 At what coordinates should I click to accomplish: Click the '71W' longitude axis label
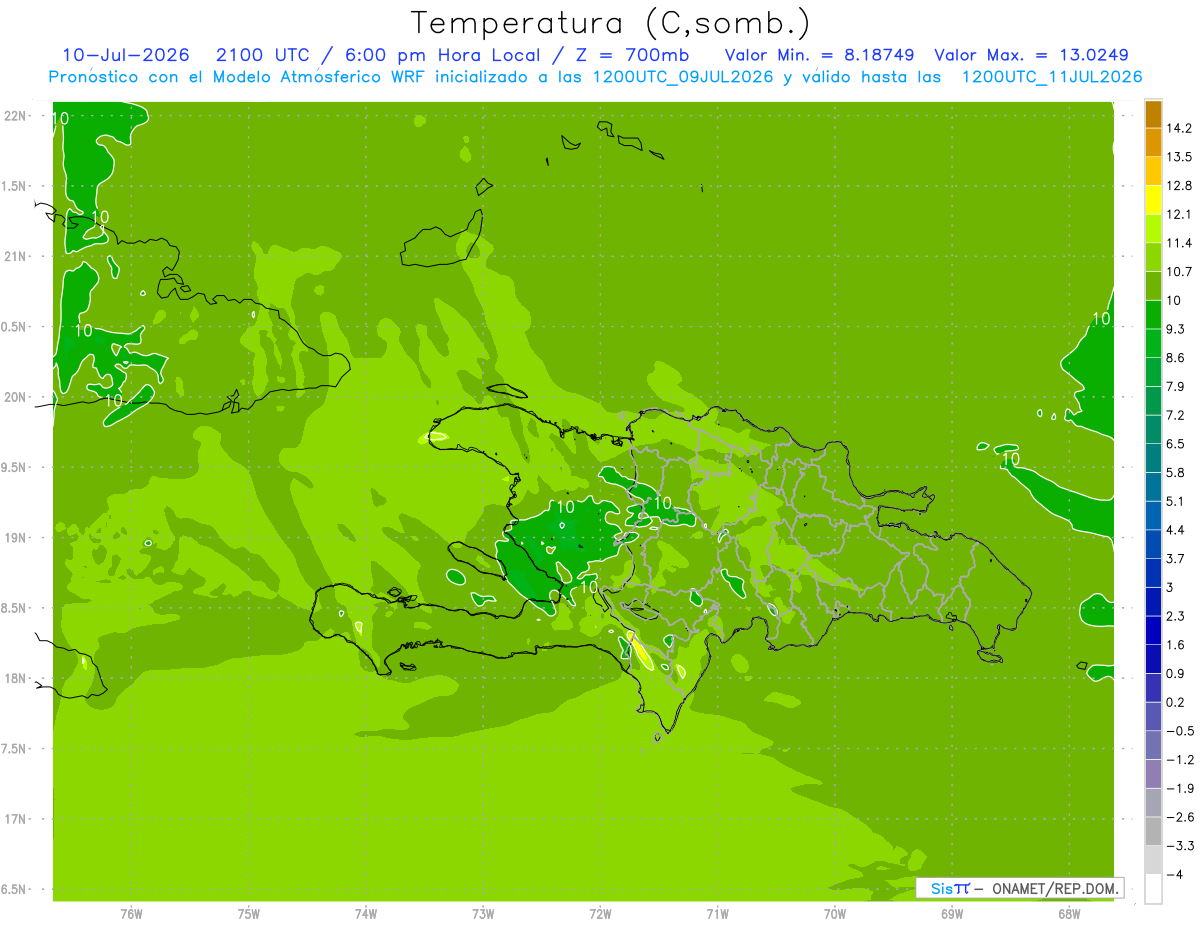(x=717, y=913)
